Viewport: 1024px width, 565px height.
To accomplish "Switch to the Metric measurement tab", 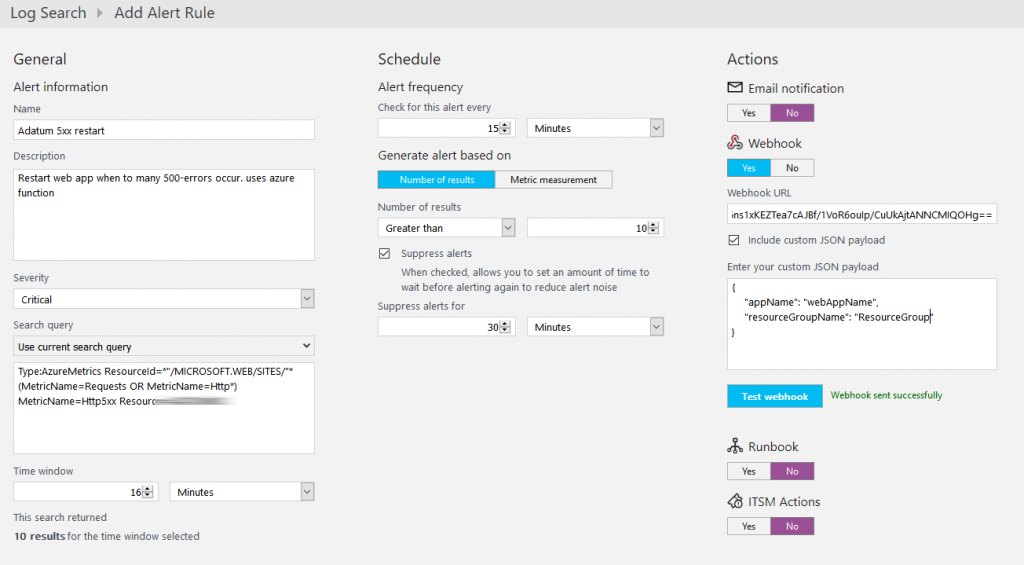I will coord(553,180).
